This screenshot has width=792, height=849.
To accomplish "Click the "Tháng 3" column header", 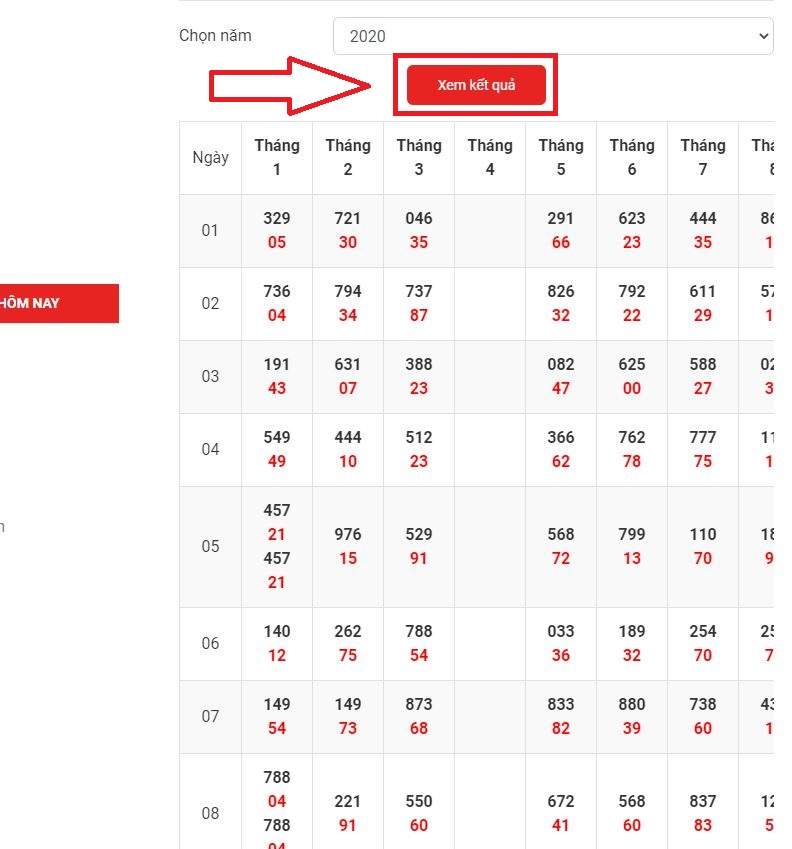I will click(x=419, y=158).
